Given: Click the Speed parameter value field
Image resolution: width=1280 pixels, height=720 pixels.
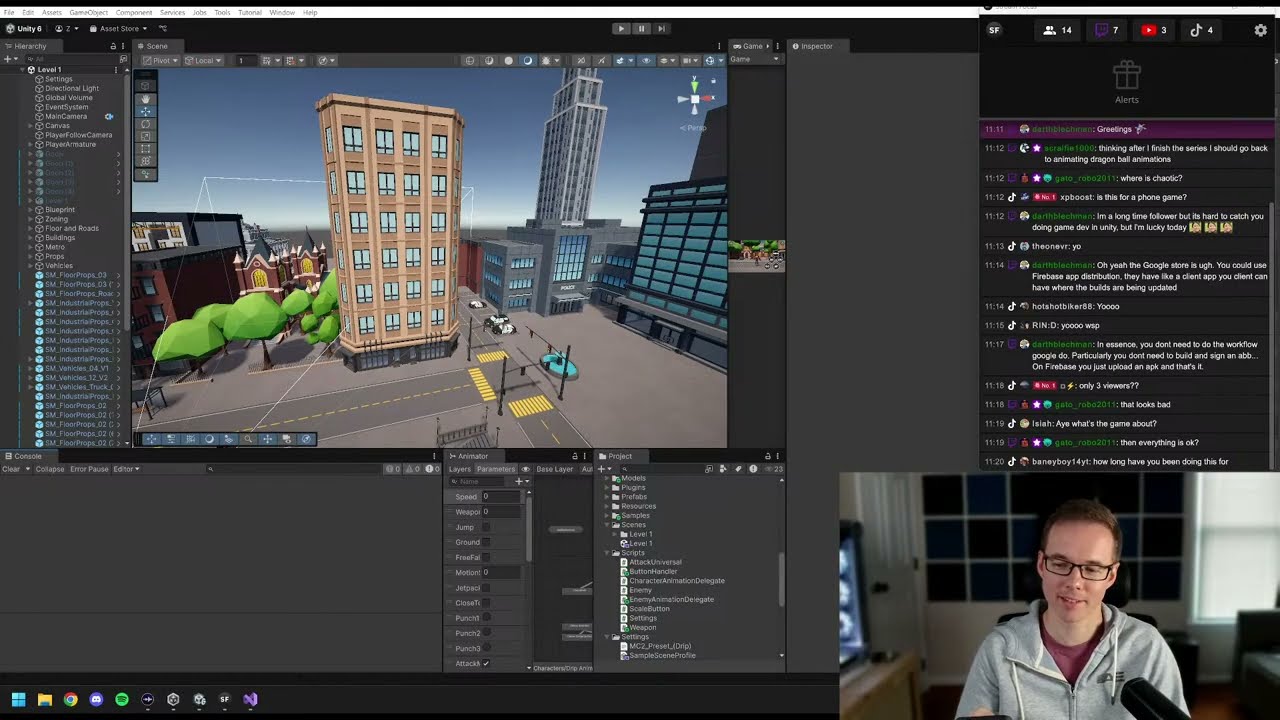Looking at the screenshot, I should click(x=501, y=497).
